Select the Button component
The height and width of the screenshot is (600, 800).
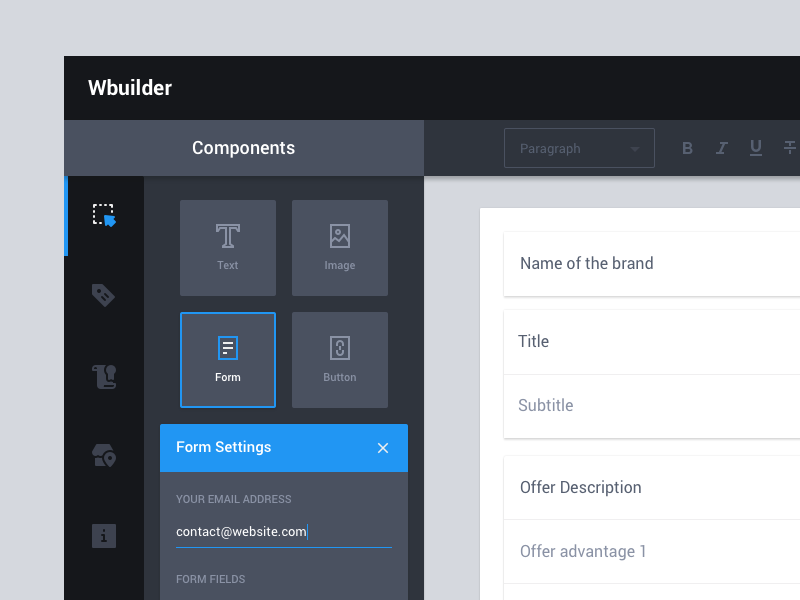339,360
